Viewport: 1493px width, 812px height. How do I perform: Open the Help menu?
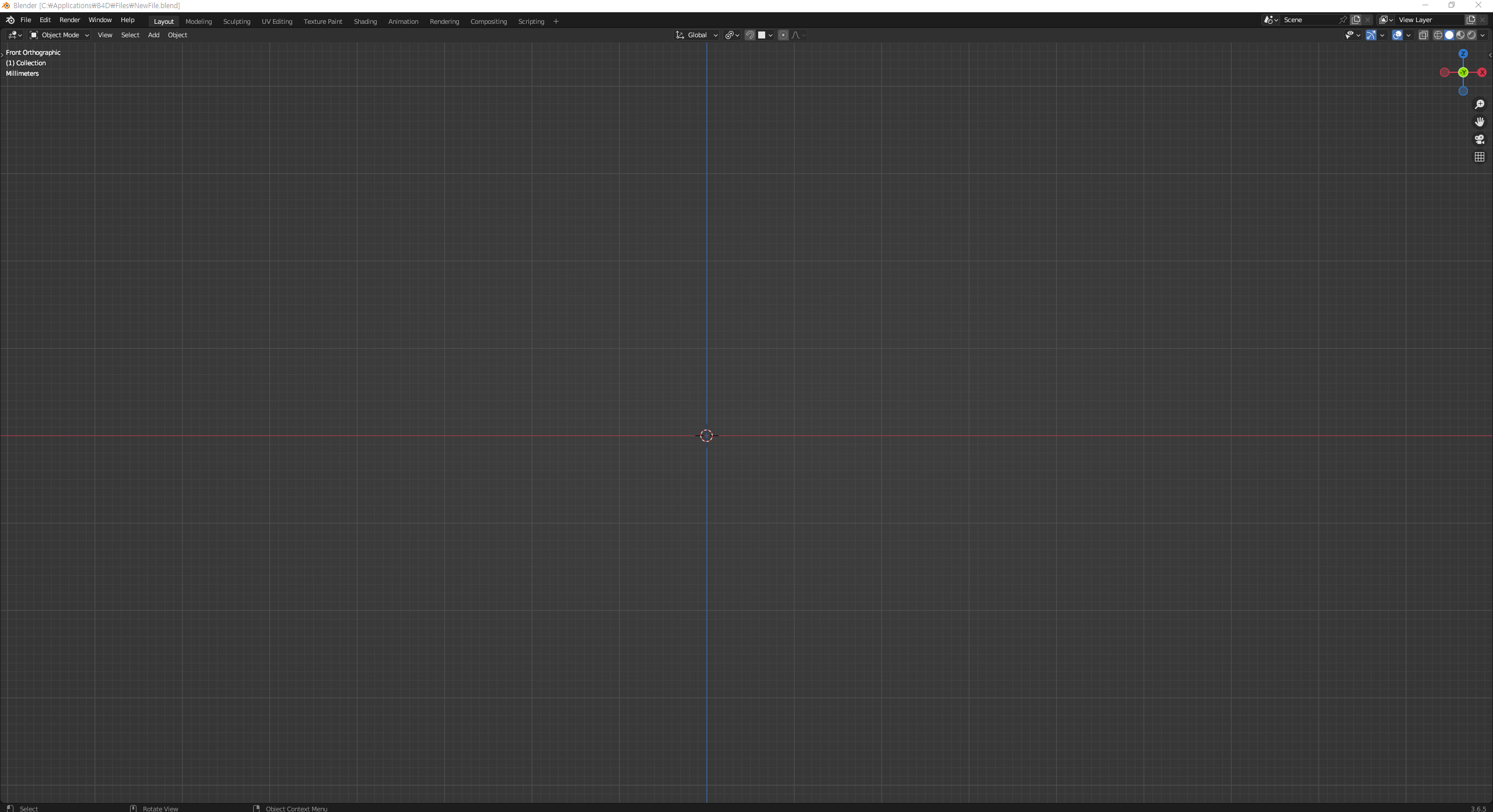(x=127, y=20)
